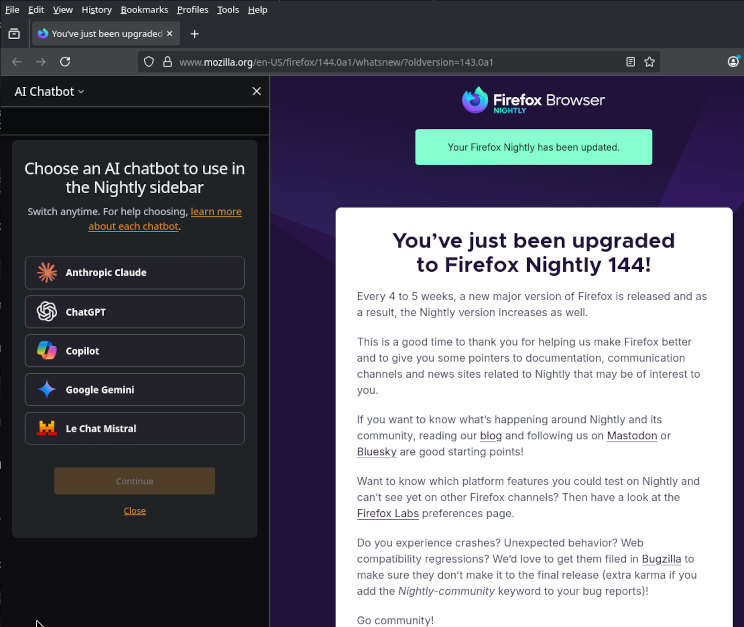
Task: Choose Copilot chatbot option
Action: pos(135,351)
